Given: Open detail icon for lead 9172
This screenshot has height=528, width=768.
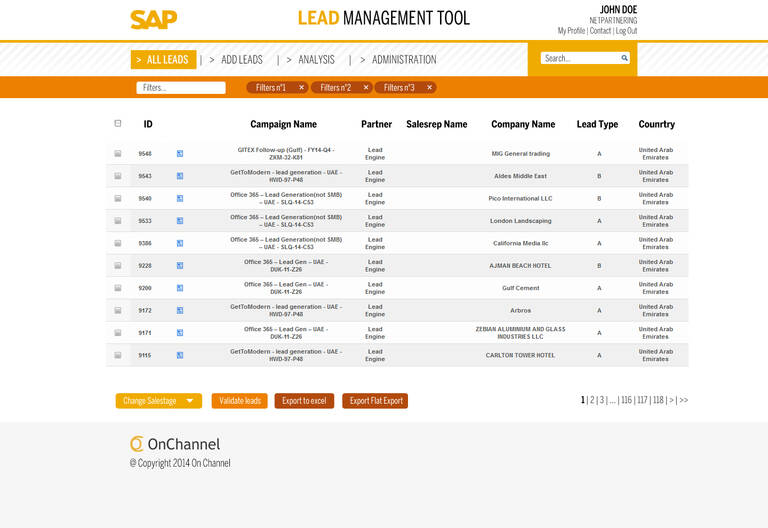Looking at the screenshot, I should (x=180, y=311).
